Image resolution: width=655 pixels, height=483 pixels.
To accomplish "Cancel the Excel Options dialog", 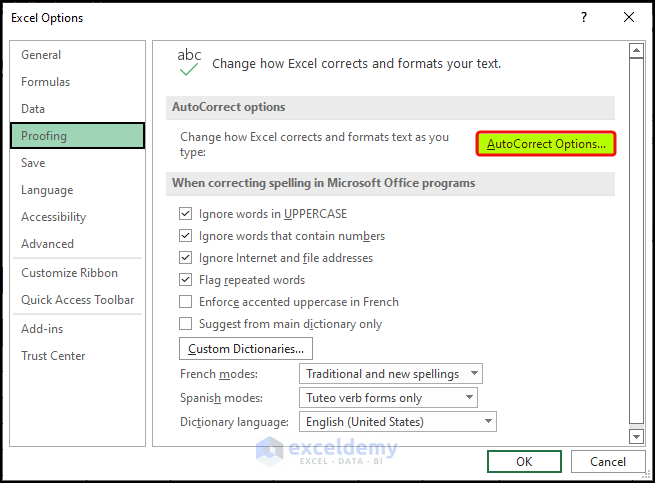I will pos(608,461).
